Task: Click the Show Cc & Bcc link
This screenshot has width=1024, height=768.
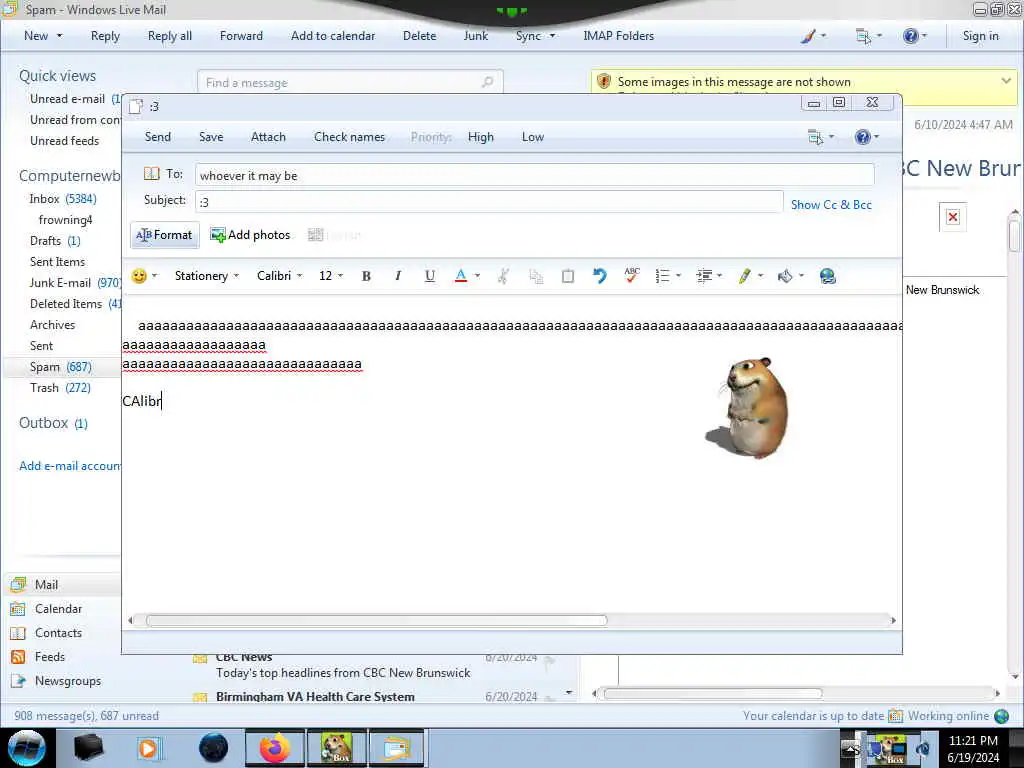Action: (x=831, y=205)
